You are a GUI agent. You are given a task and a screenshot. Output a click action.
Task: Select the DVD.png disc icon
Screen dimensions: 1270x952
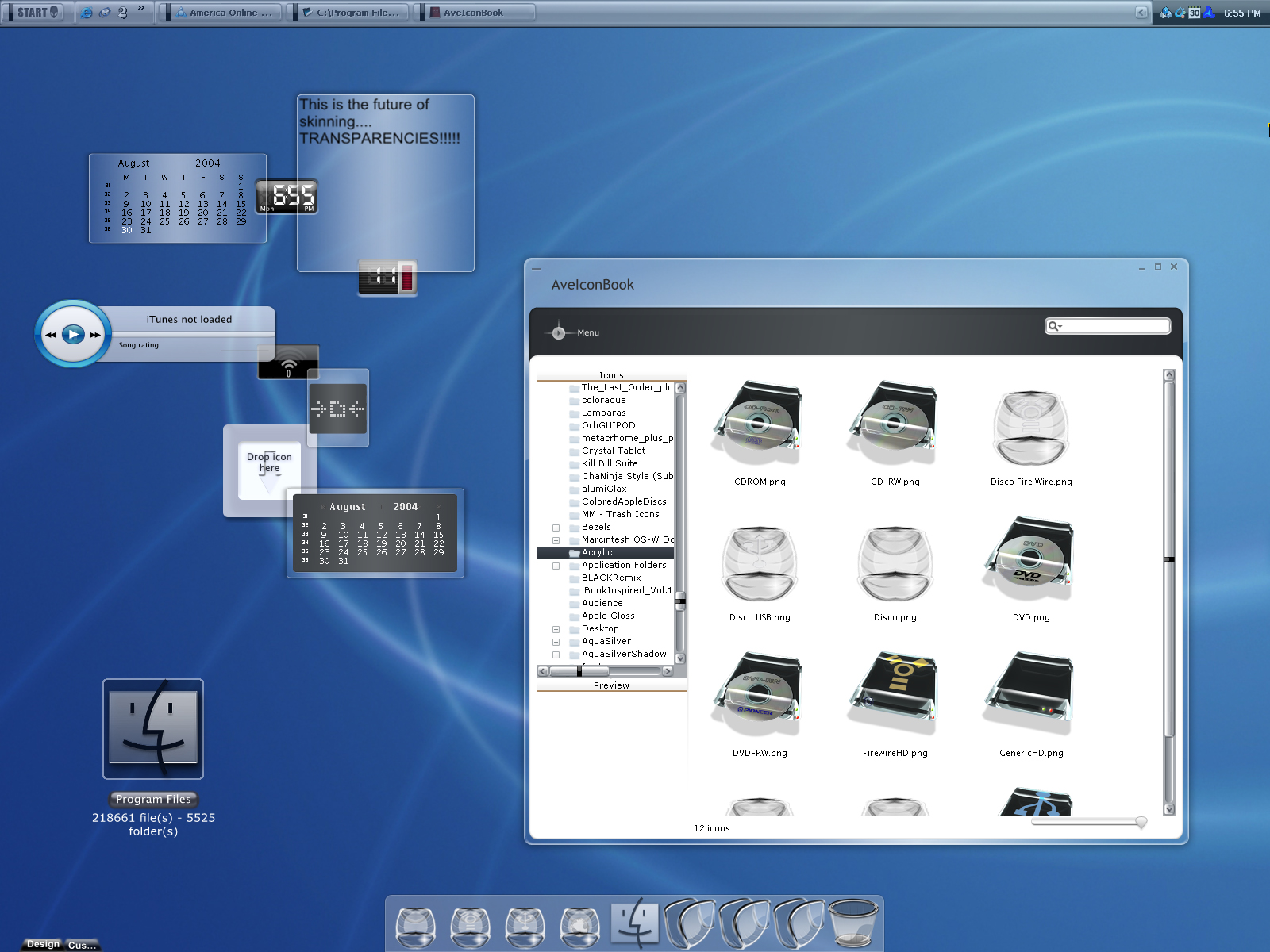(1030, 559)
